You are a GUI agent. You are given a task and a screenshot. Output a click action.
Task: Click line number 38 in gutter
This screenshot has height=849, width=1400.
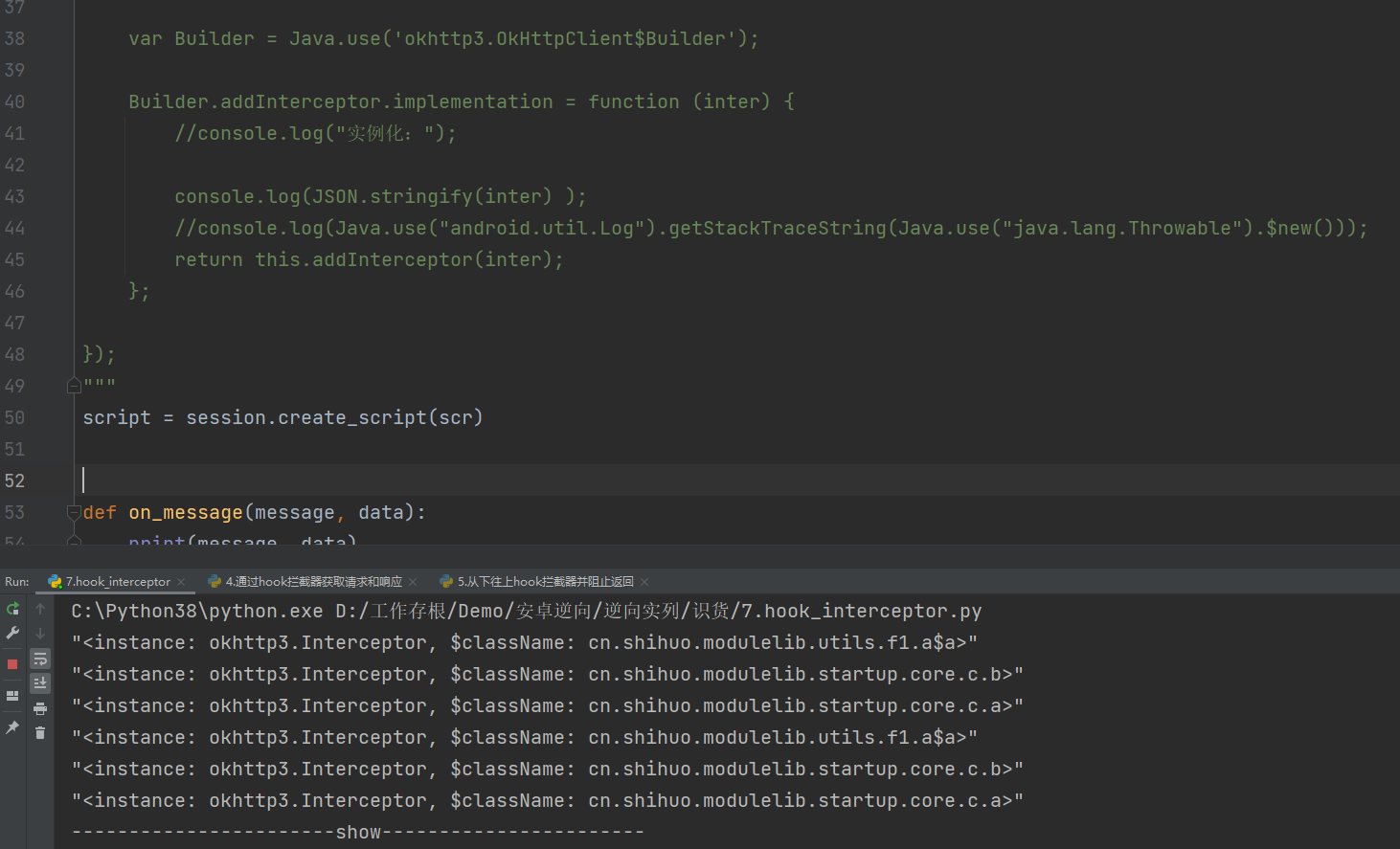coord(14,38)
